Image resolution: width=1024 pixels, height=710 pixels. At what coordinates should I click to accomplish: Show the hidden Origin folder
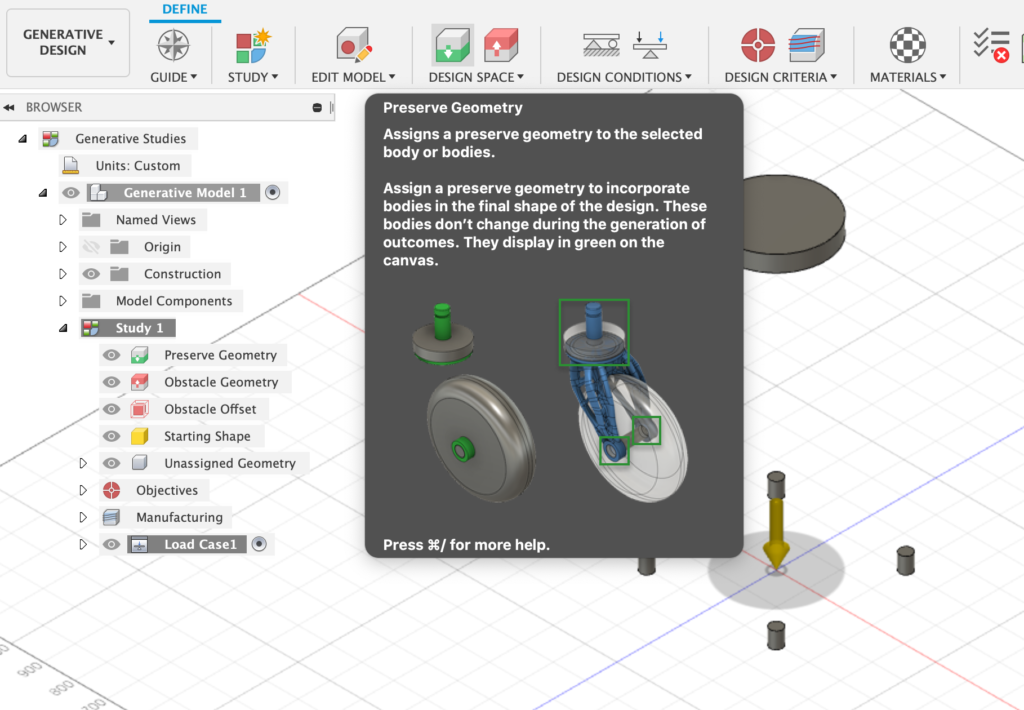coord(92,247)
